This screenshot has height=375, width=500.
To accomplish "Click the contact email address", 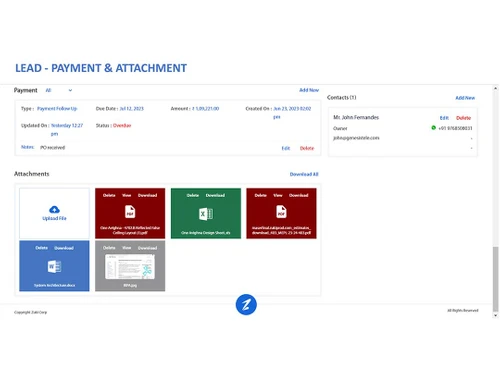I will (x=356, y=138).
